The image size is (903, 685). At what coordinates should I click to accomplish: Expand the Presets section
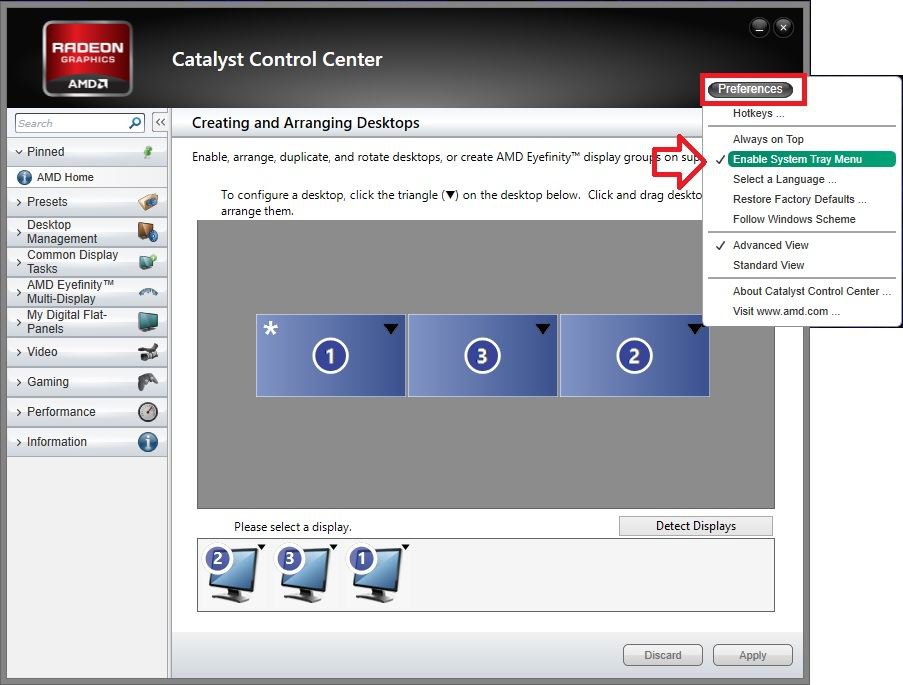pyautogui.click(x=19, y=202)
